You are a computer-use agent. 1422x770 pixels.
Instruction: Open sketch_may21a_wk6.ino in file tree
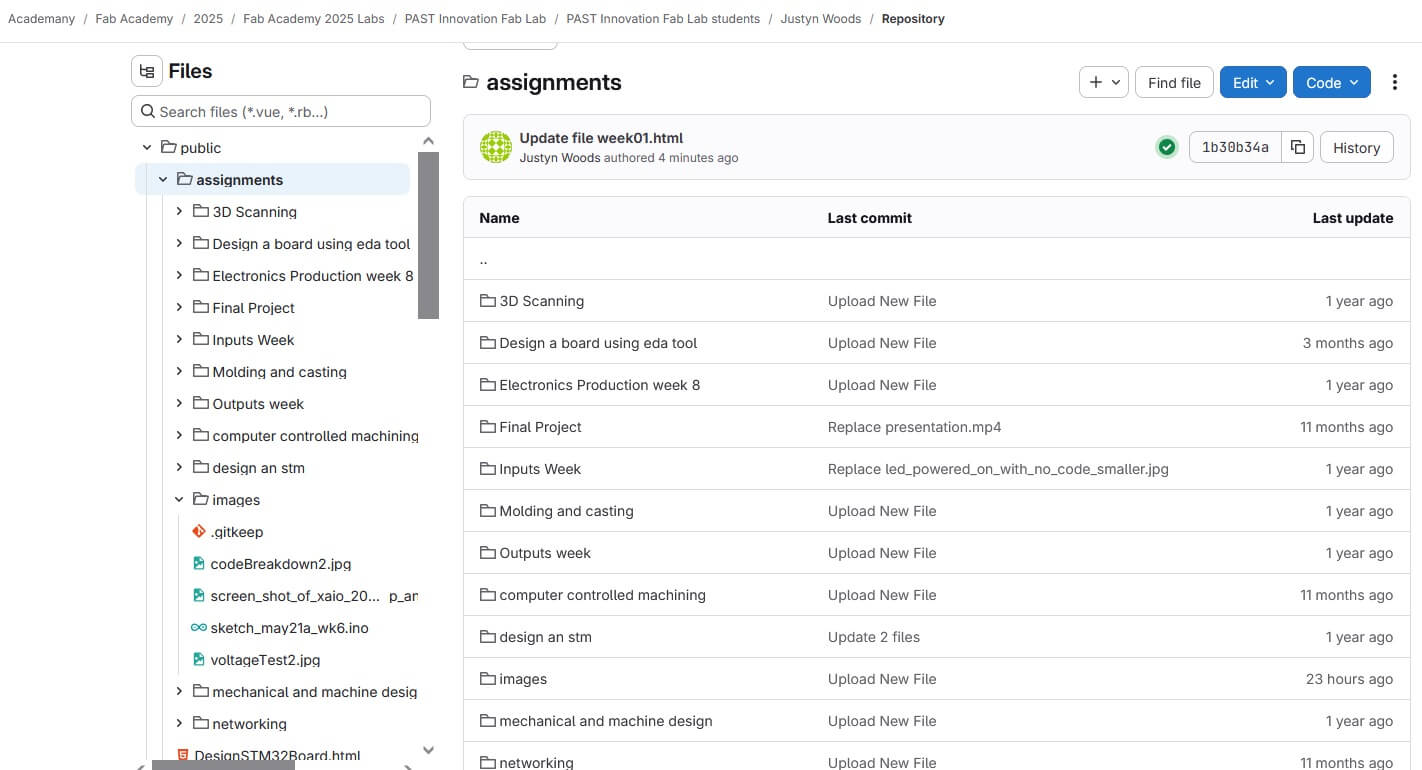click(x=289, y=628)
